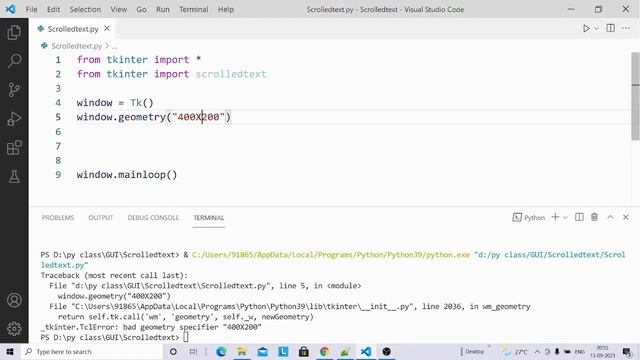Close the terminal panel
640x360 pixels.
(626, 217)
